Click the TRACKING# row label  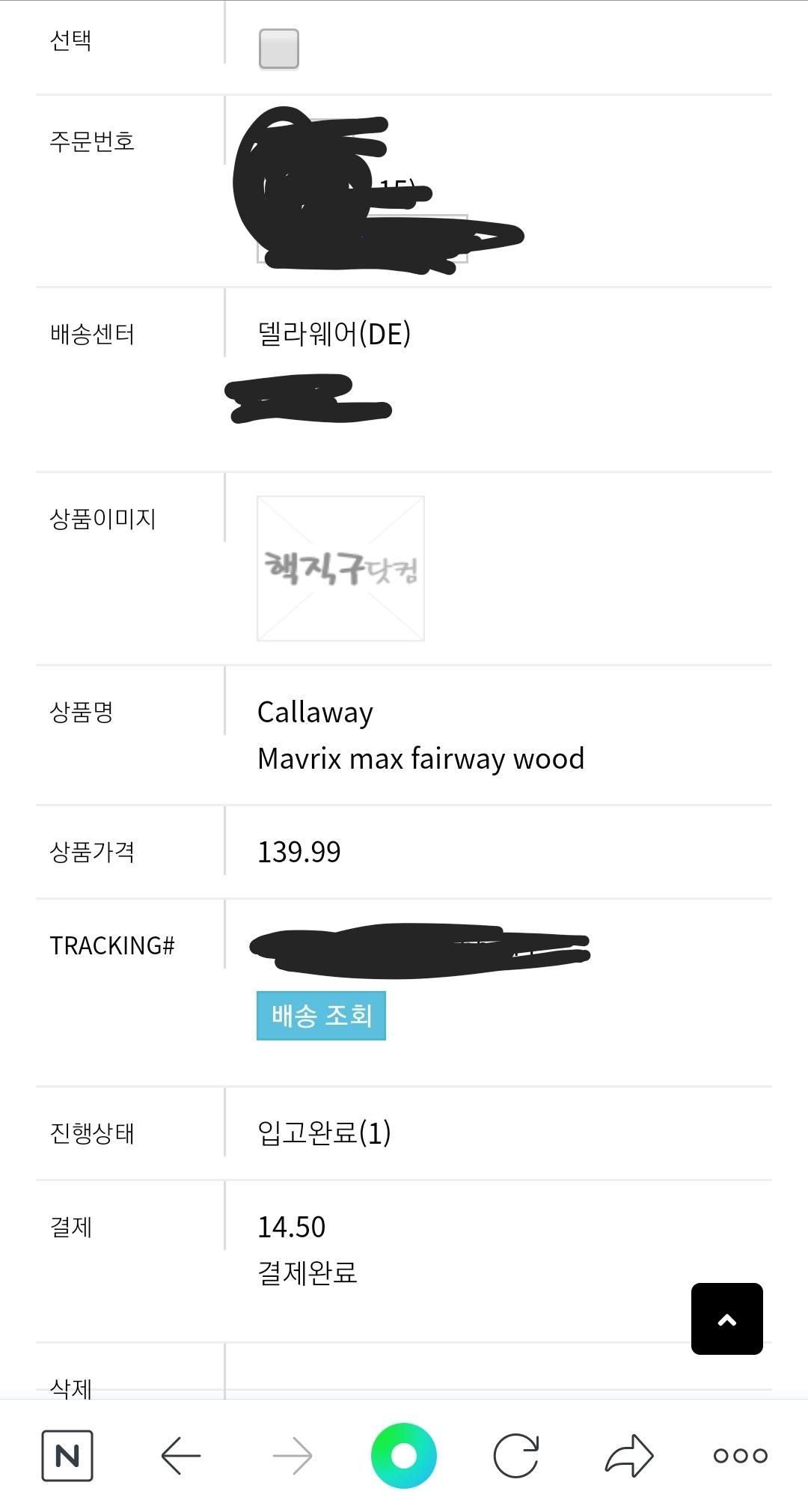(x=112, y=945)
